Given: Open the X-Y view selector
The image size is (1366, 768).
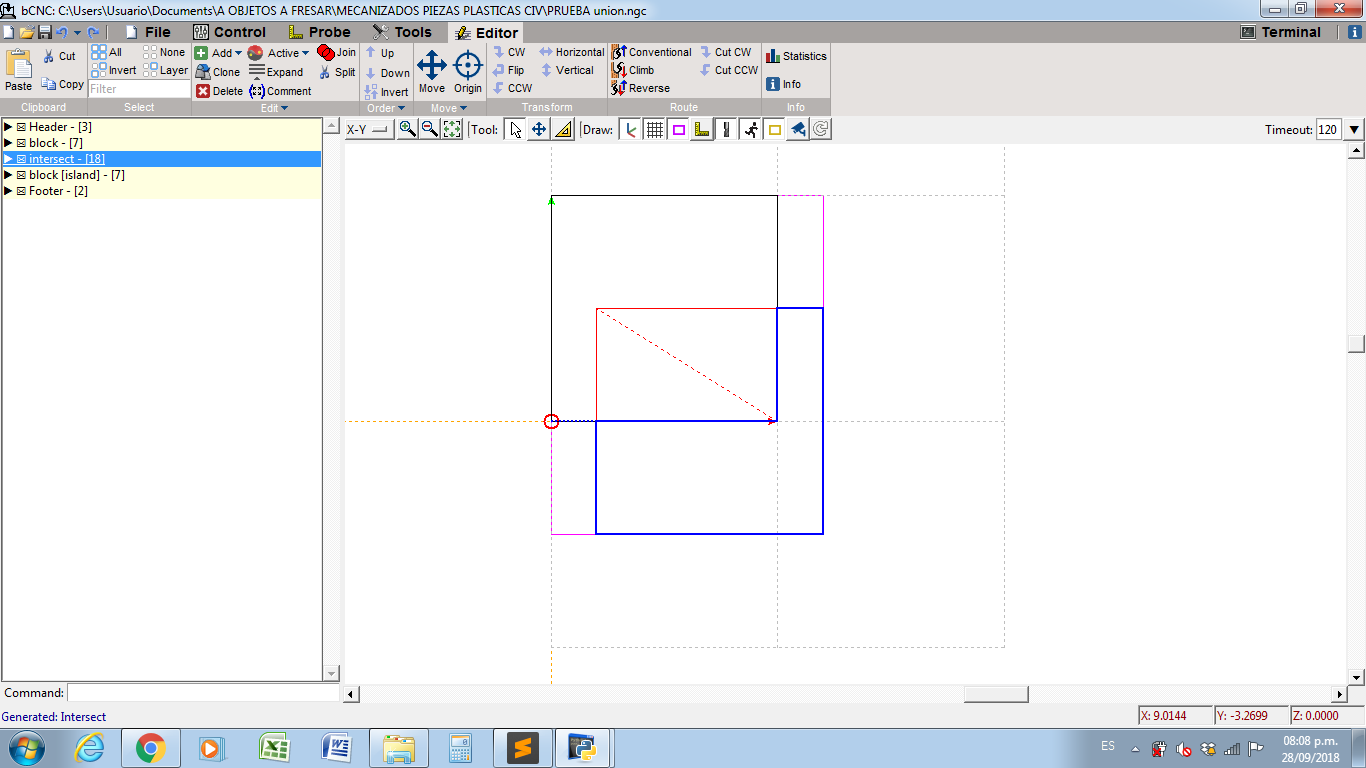Looking at the screenshot, I should pos(368,129).
